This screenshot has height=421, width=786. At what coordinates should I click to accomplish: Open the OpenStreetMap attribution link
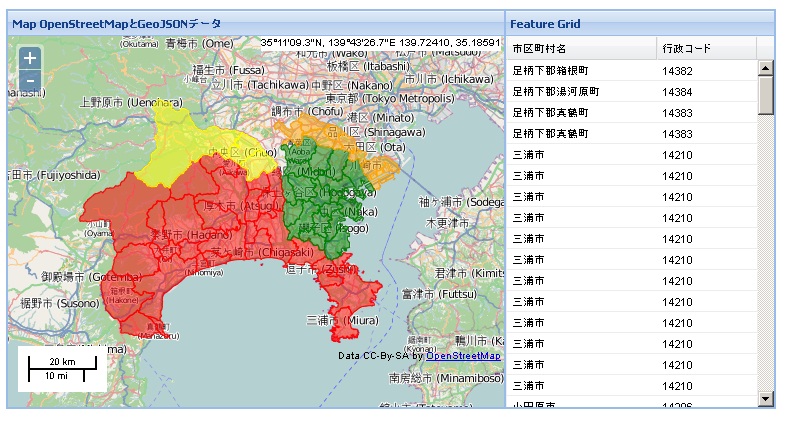(463, 355)
